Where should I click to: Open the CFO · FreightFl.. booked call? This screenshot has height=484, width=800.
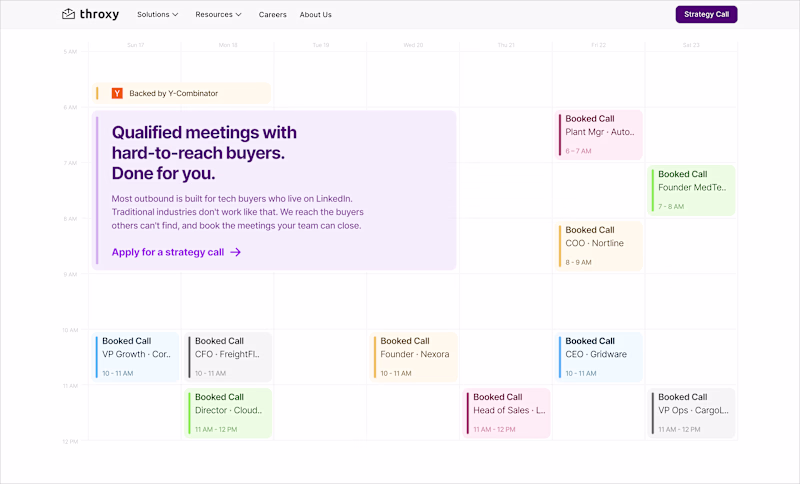point(228,357)
